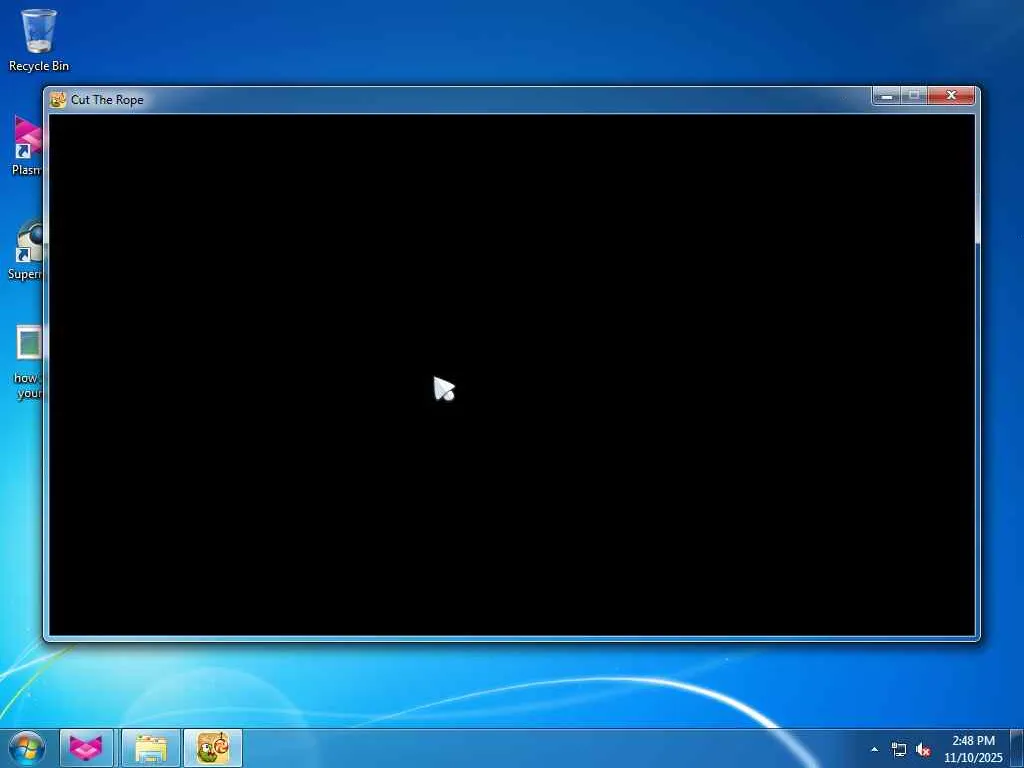
Task: Click the Cut The Rope title bar icon
Action: tap(58, 99)
